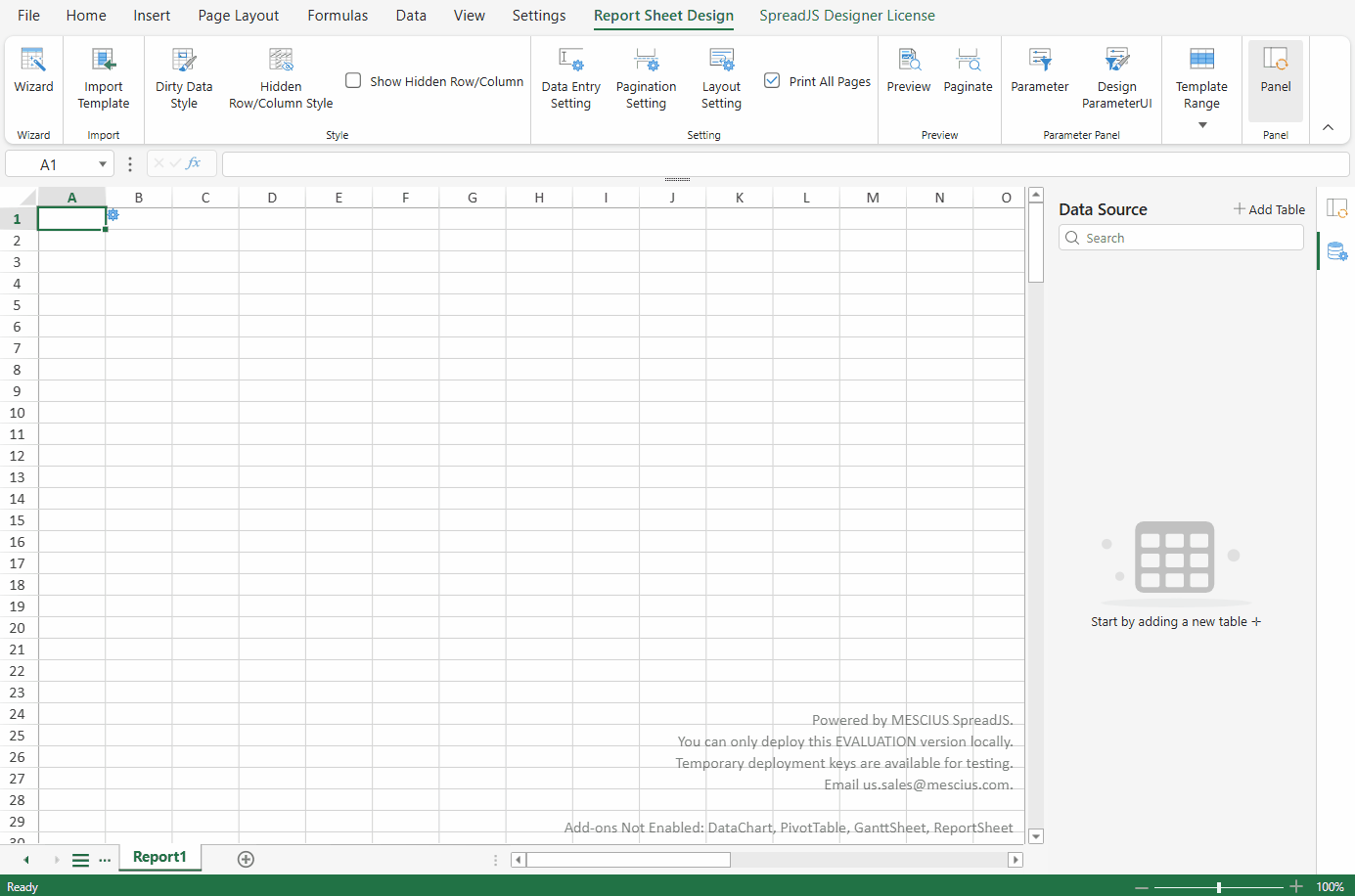Enable Show Hidden Row/Column checkbox
Image resolution: width=1355 pixels, height=896 pixels.
[353, 80]
